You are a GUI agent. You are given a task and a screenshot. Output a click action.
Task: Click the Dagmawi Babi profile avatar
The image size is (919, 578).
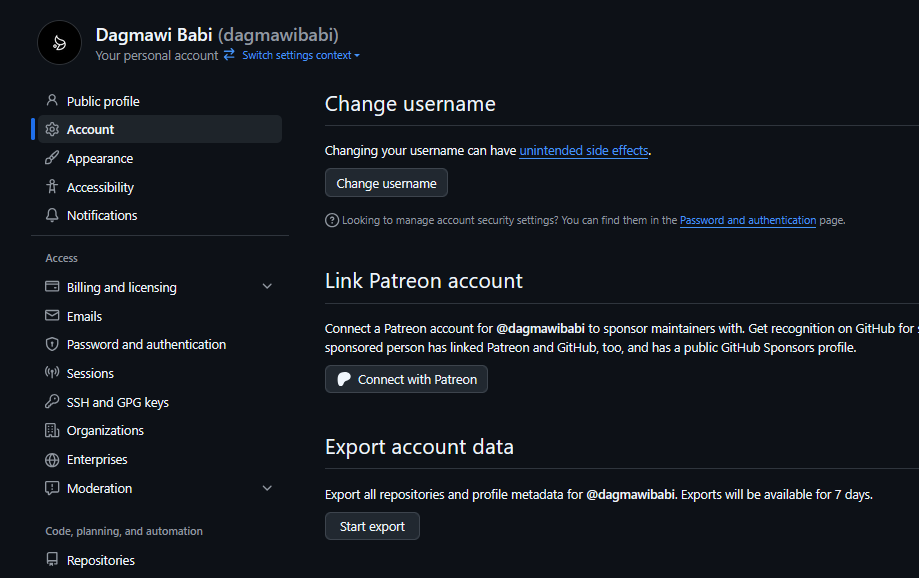(x=59, y=42)
